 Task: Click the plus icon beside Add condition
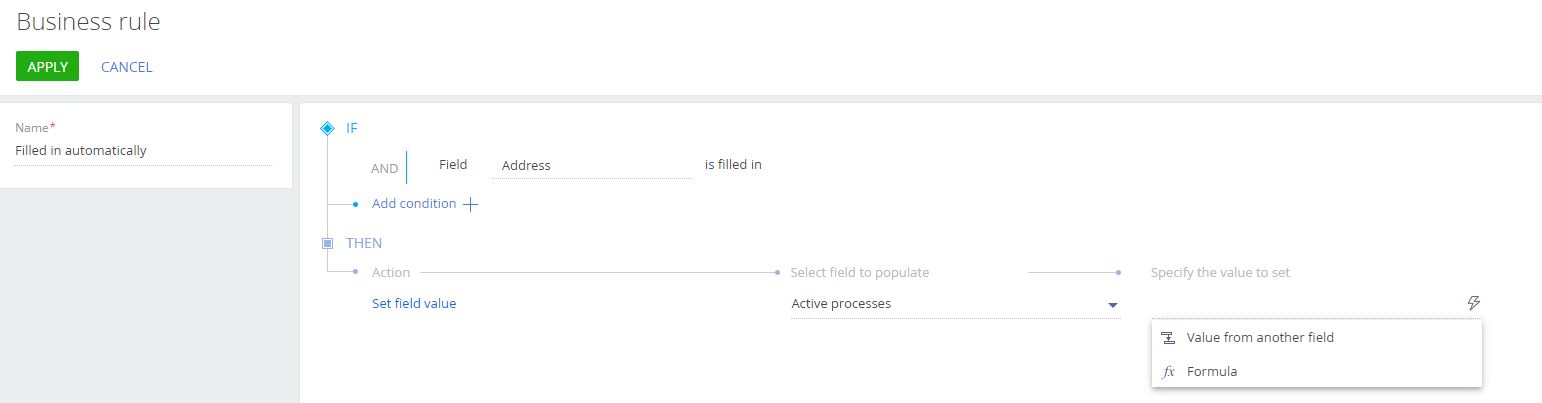coord(470,204)
